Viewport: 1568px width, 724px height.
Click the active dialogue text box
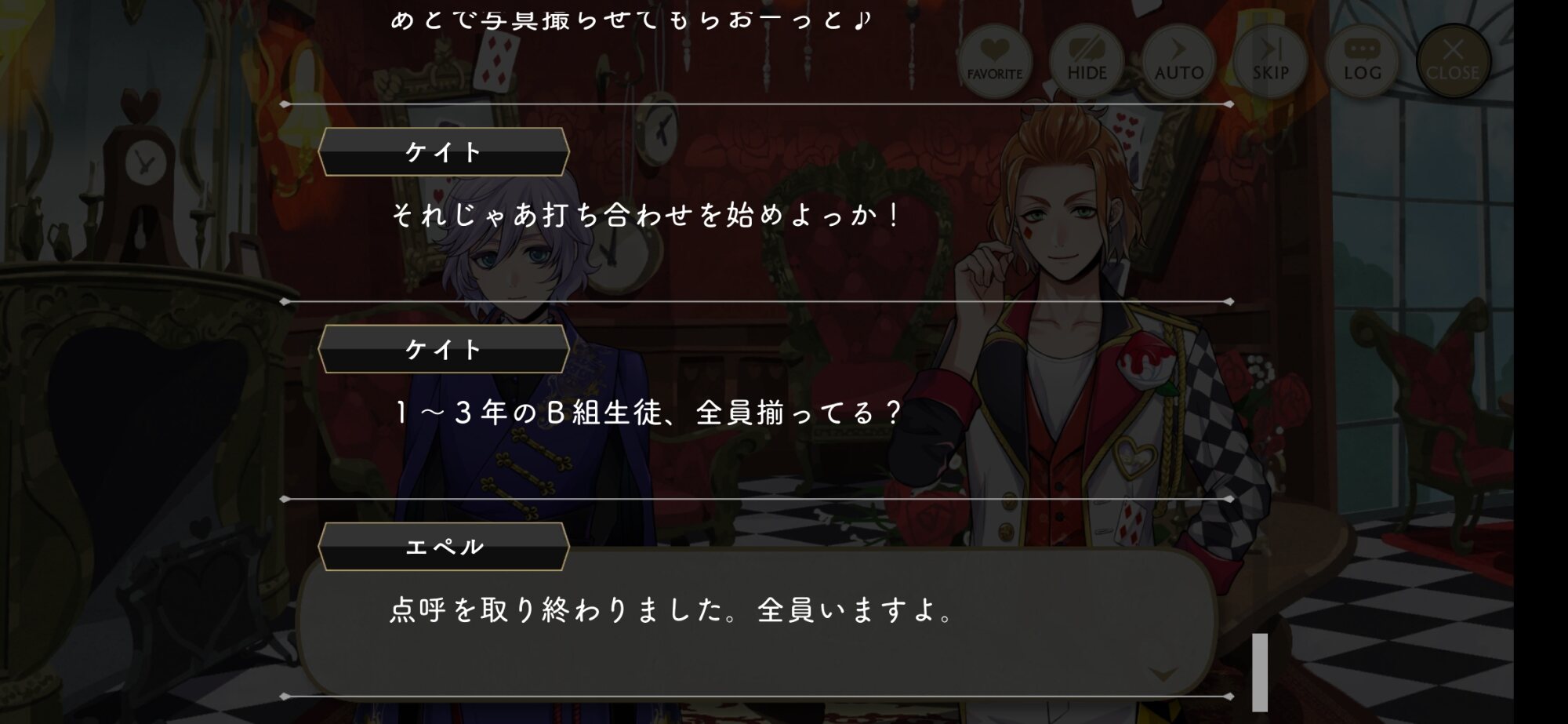pyautogui.click(x=757, y=624)
